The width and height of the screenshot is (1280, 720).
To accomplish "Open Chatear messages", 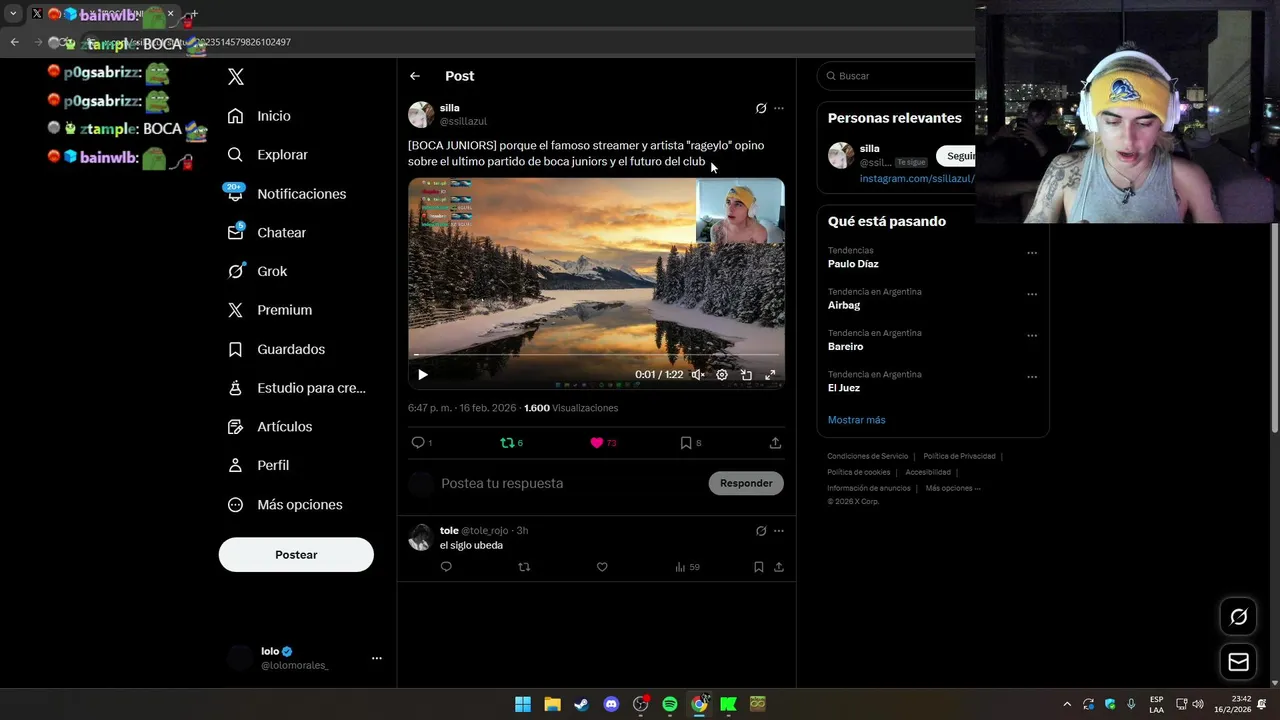I will point(266,232).
